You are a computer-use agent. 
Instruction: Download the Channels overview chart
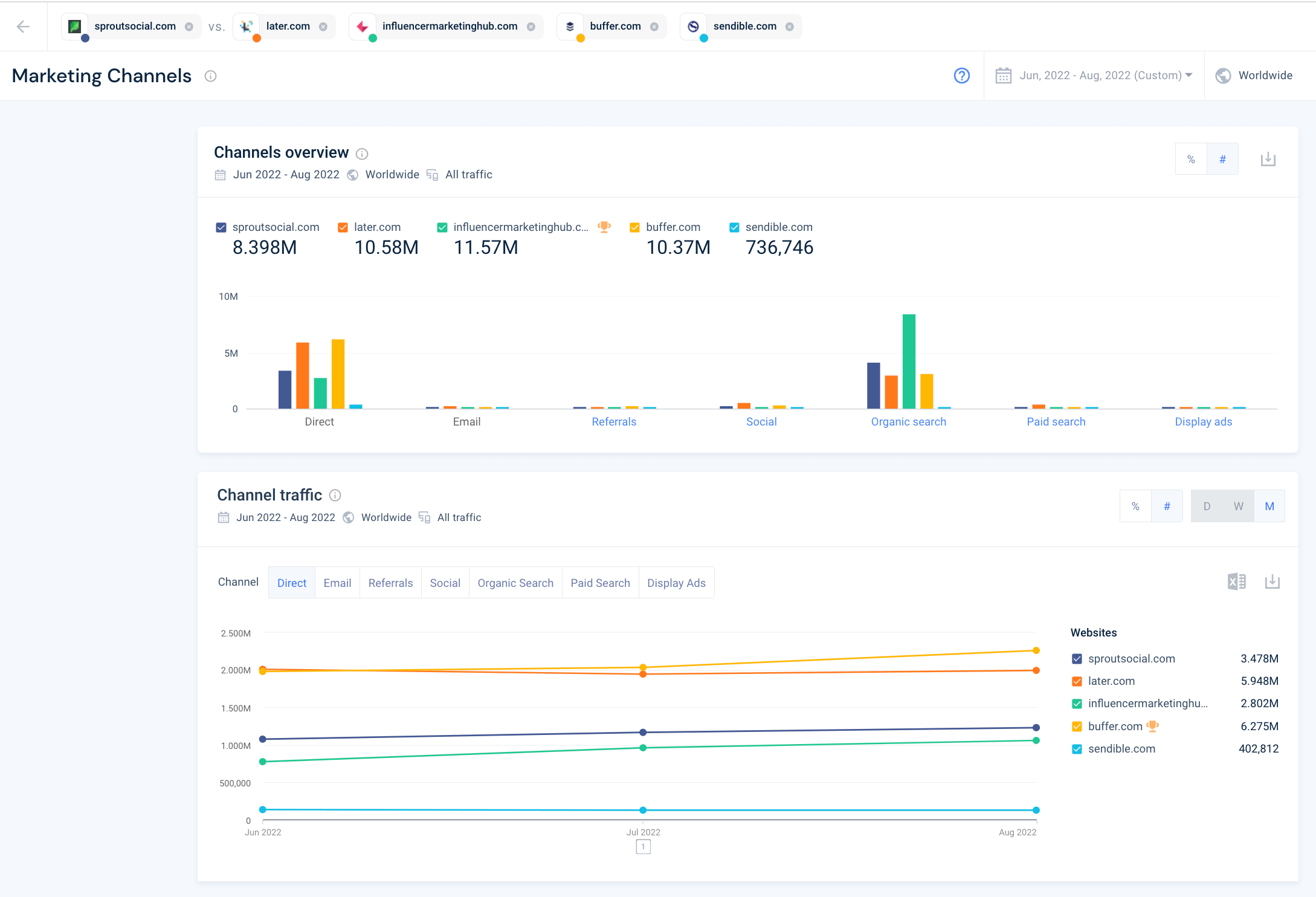1268,159
